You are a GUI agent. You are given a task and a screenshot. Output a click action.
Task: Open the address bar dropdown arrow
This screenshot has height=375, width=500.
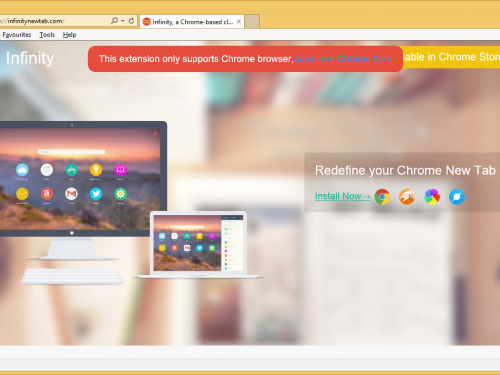[x=123, y=21]
